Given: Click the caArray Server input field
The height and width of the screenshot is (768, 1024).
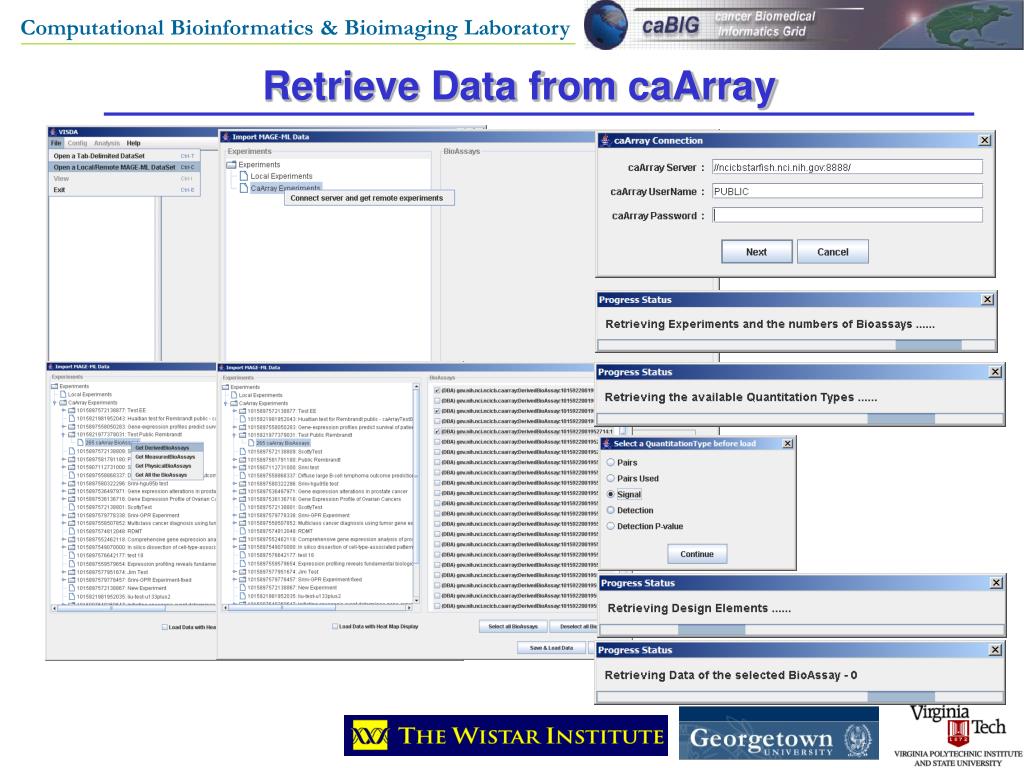Looking at the screenshot, I should [x=847, y=167].
